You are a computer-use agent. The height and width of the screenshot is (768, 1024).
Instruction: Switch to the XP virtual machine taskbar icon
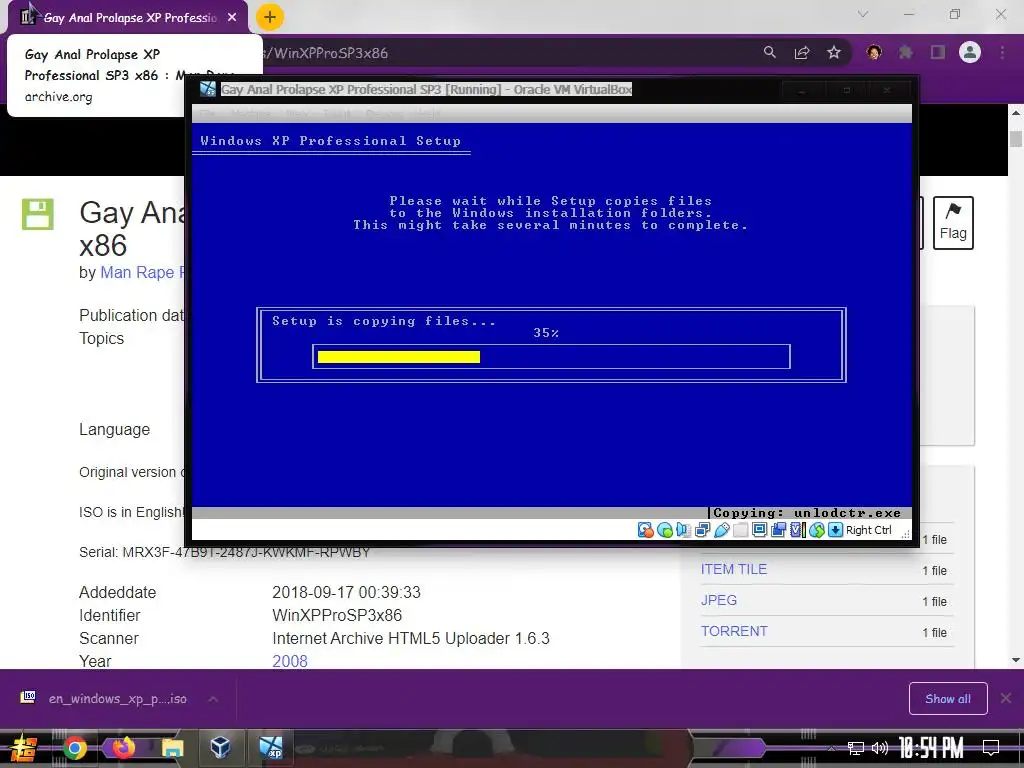click(270, 748)
